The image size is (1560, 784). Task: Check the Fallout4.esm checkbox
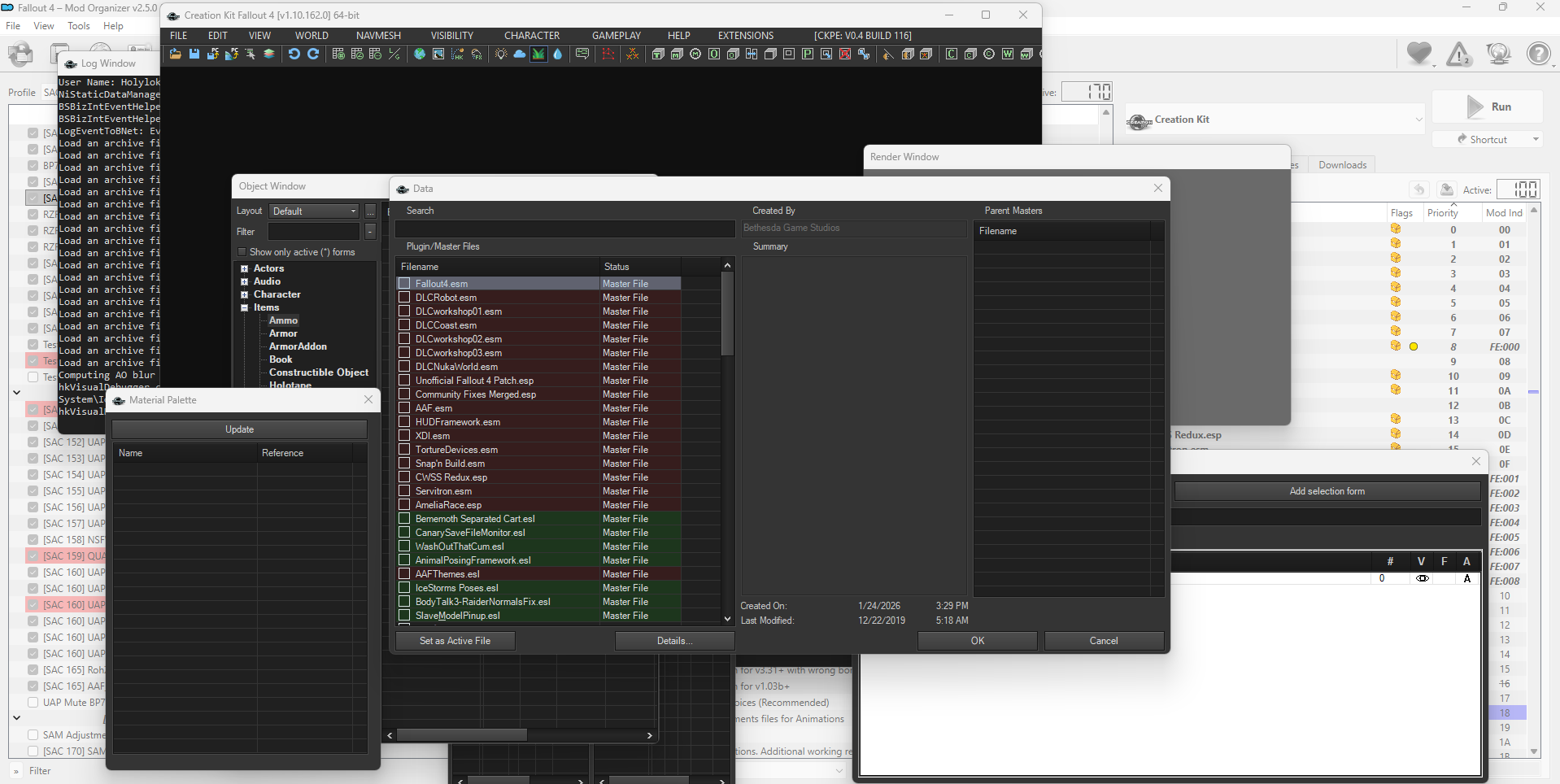pos(404,283)
